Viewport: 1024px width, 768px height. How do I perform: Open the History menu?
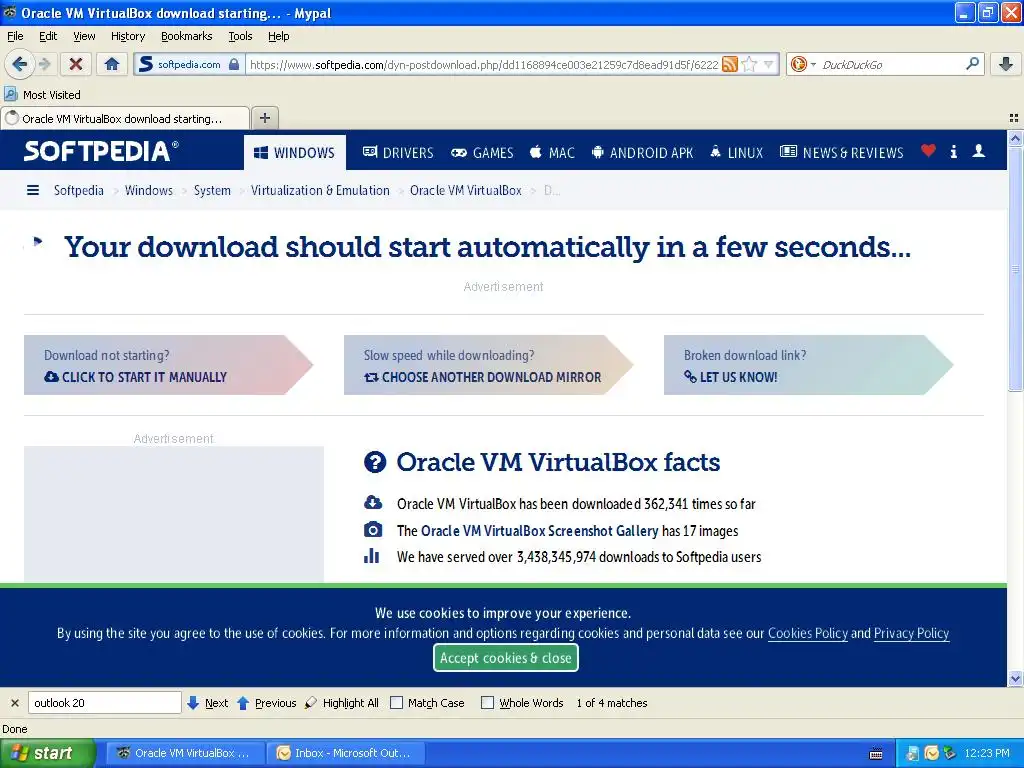(128, 36)
